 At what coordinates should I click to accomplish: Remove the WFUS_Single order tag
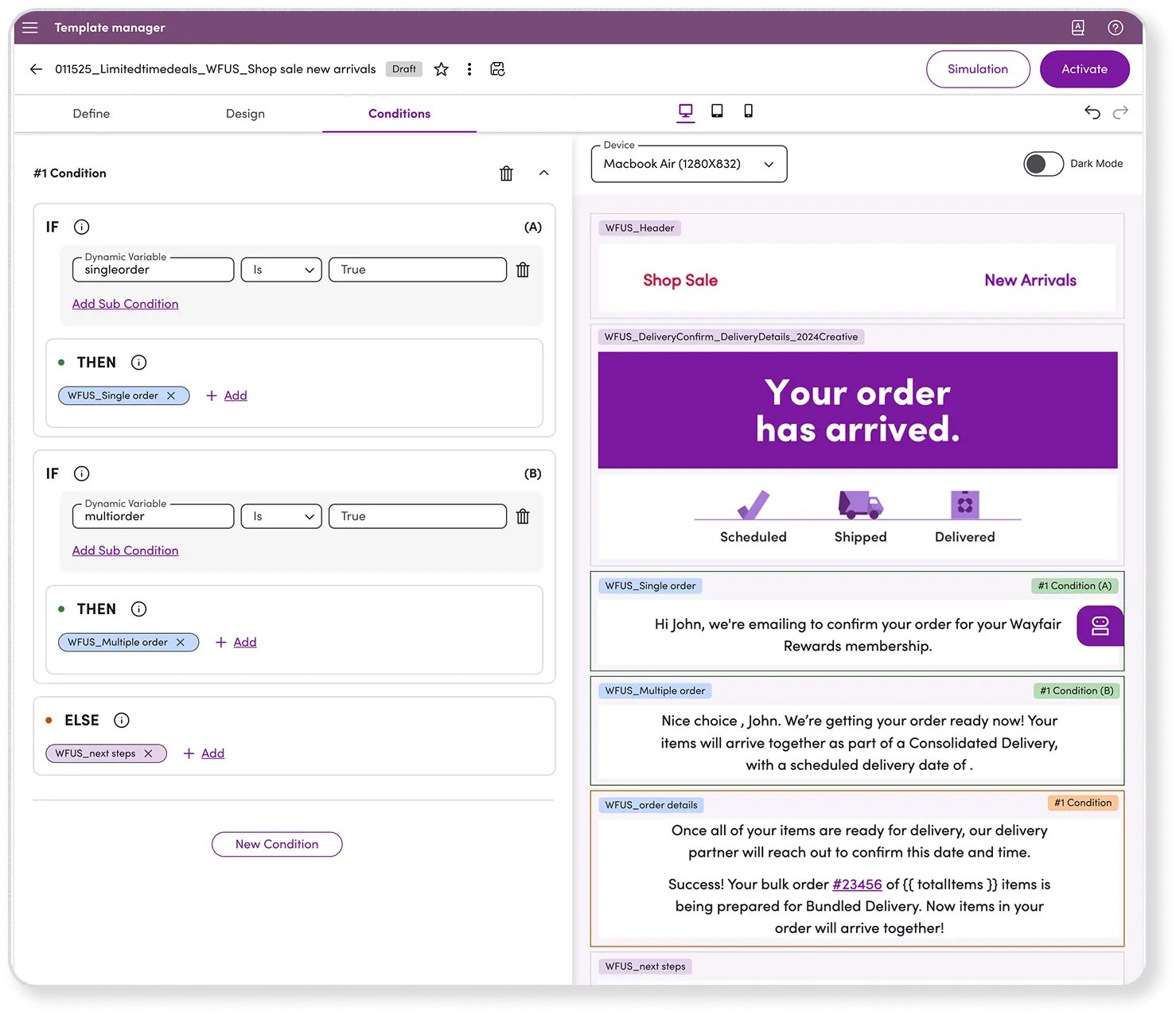pyautogui.click(x=171, y=396)
